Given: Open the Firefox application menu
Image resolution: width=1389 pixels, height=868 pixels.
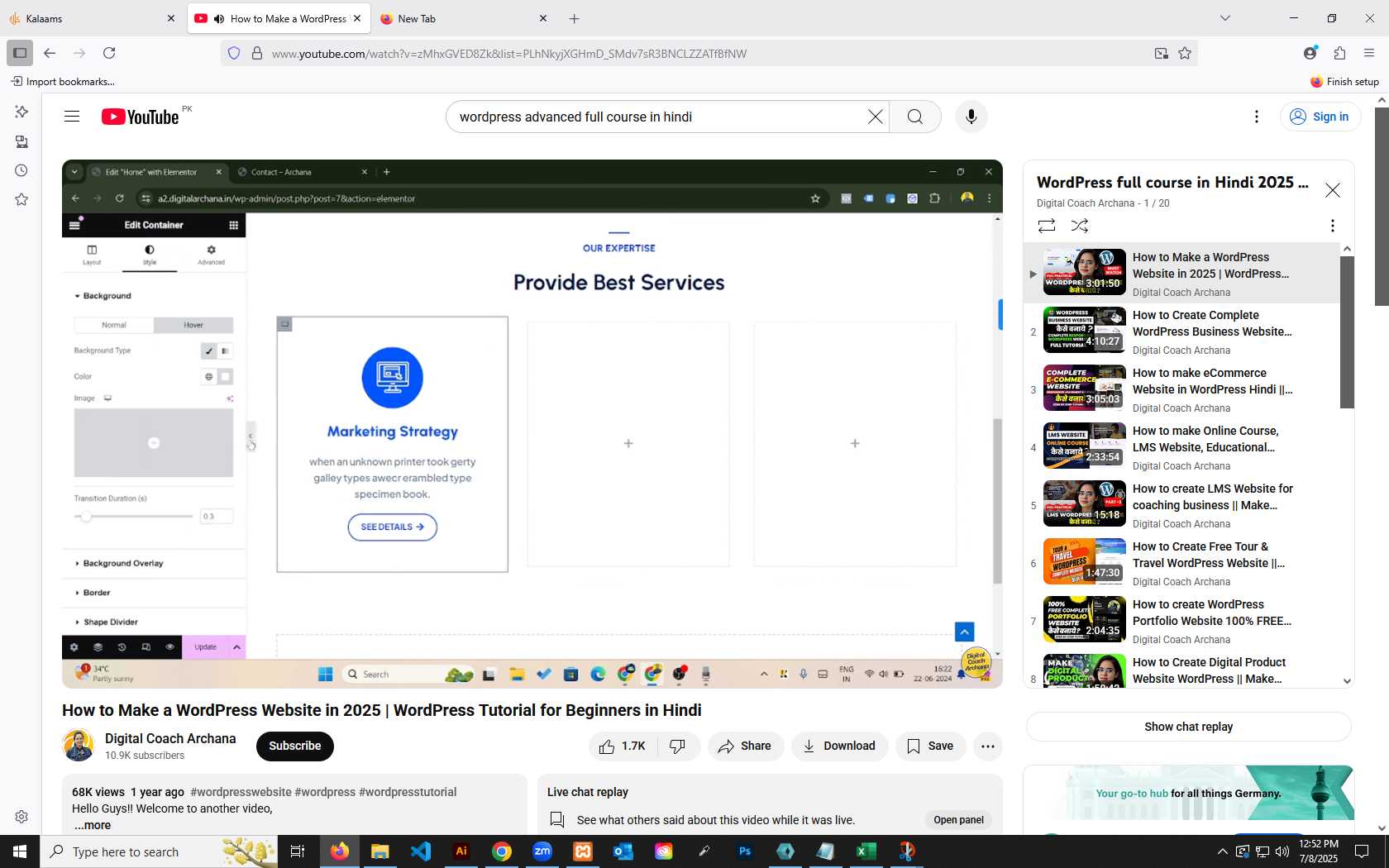Looking at the screenshot, I should click(1369, 53).
